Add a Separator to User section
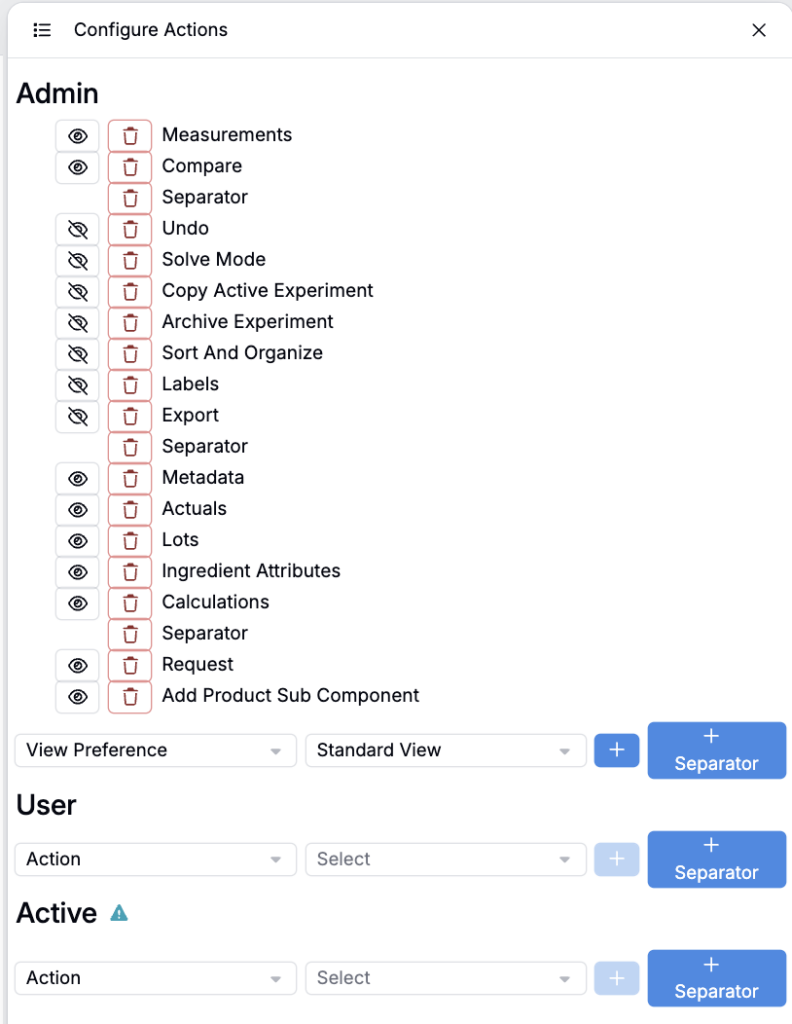 [x=716, y=859]
